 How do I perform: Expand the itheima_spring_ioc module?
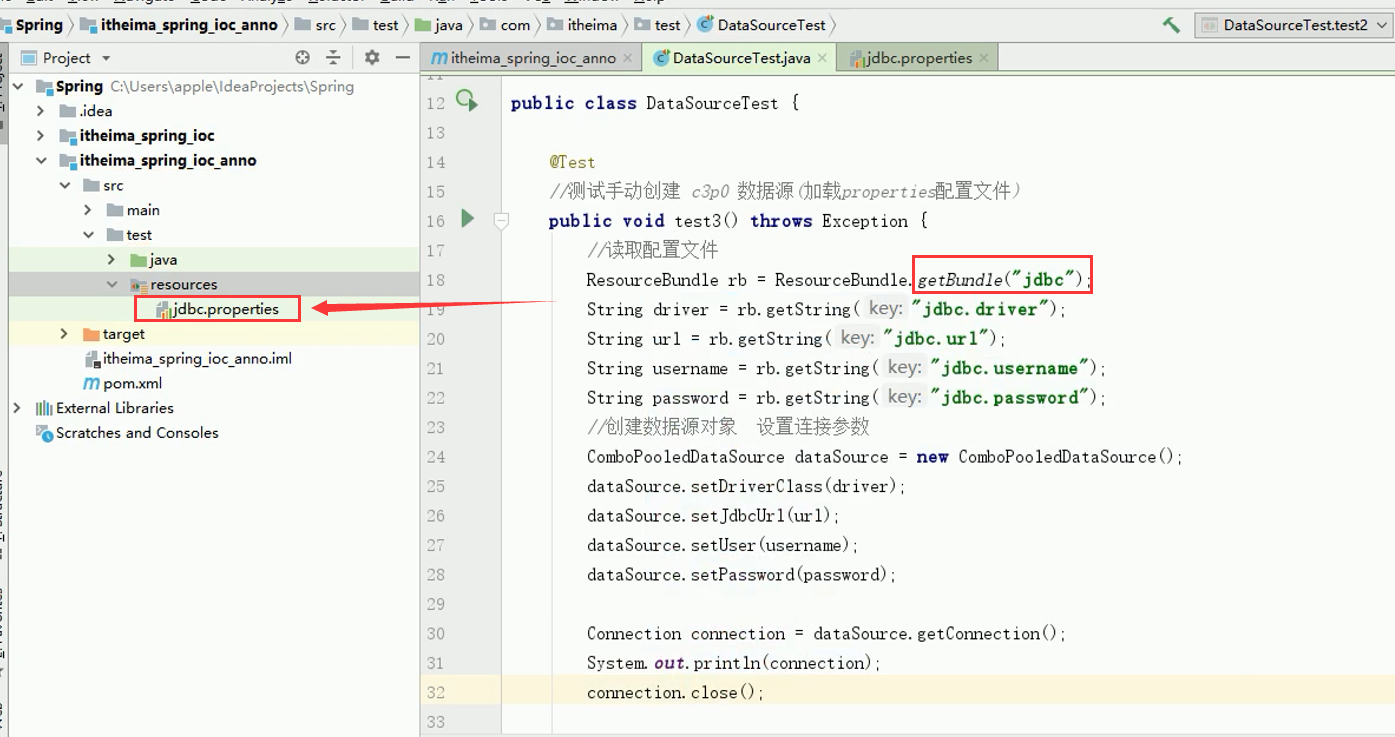(41, 136)
